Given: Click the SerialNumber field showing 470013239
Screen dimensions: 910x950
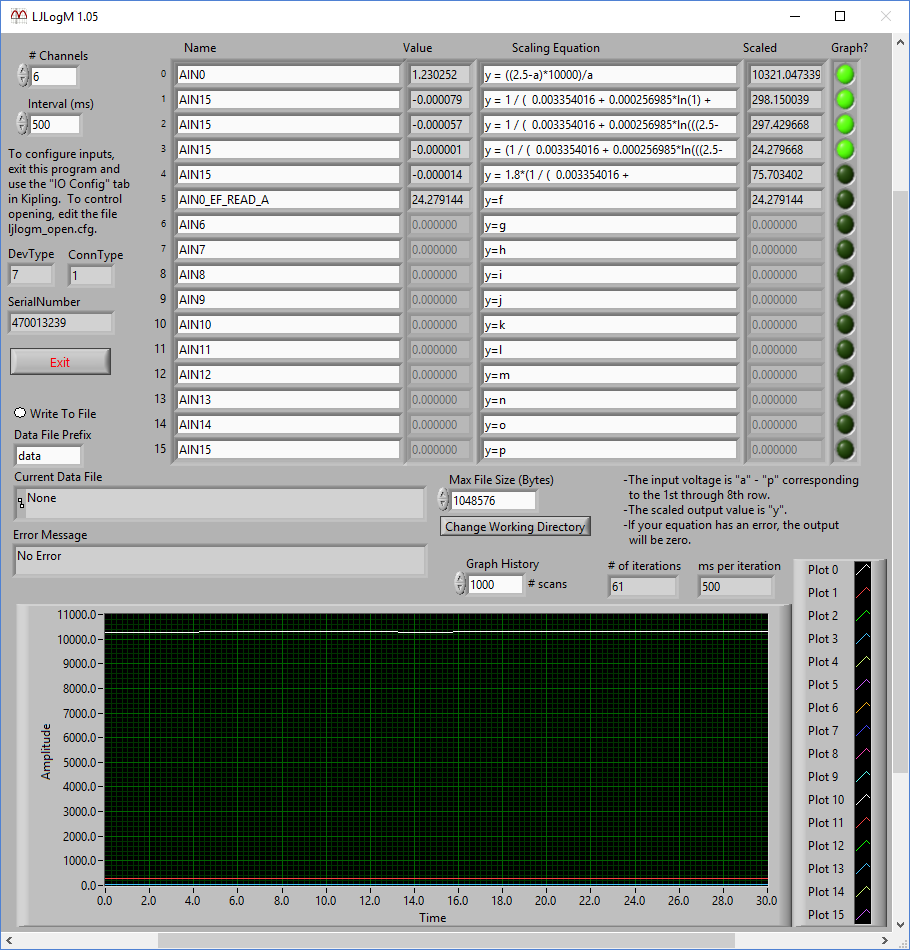Looking at the screenshot, I should [x=59, y=323].
